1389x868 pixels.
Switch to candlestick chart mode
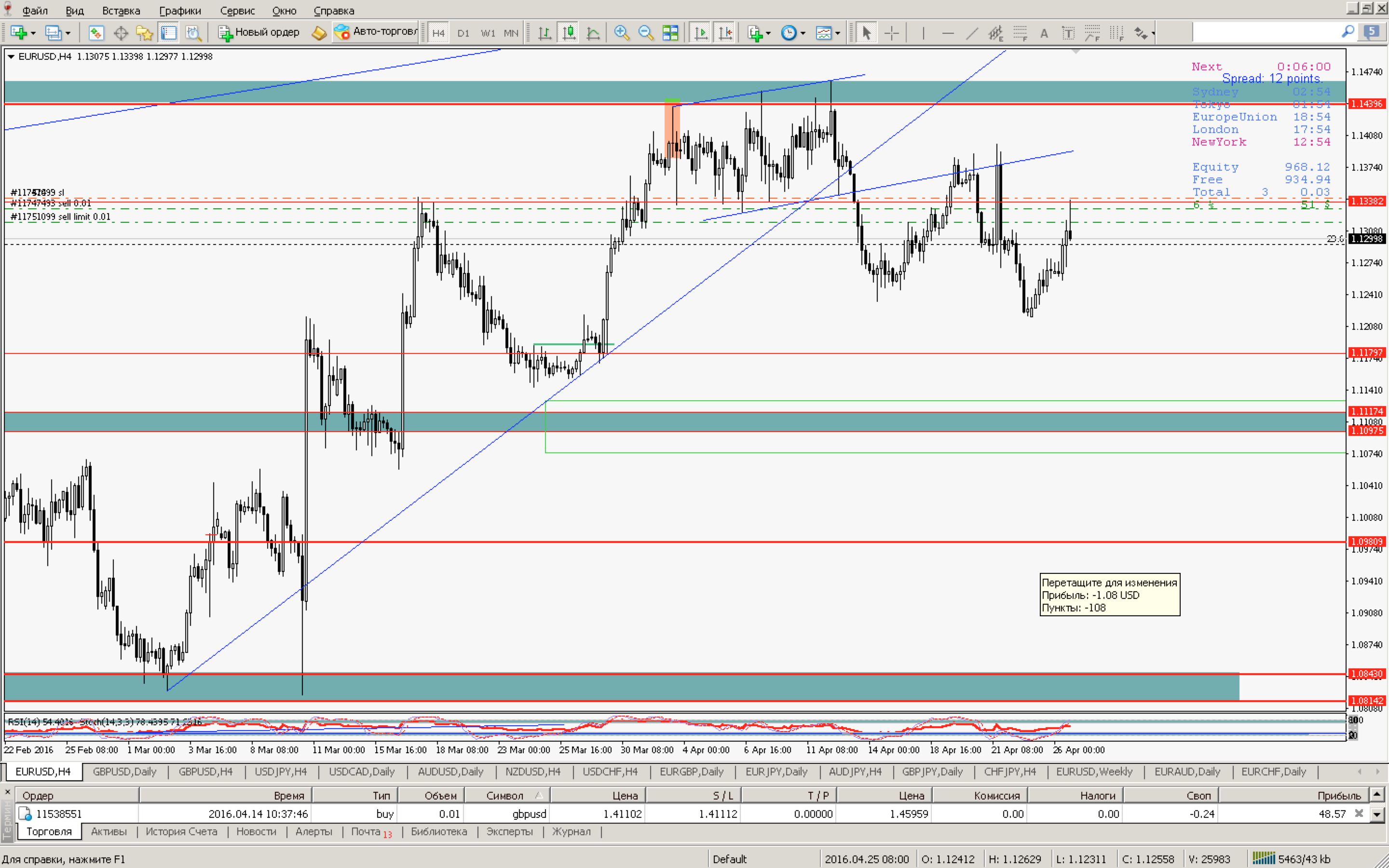(569, 33)
